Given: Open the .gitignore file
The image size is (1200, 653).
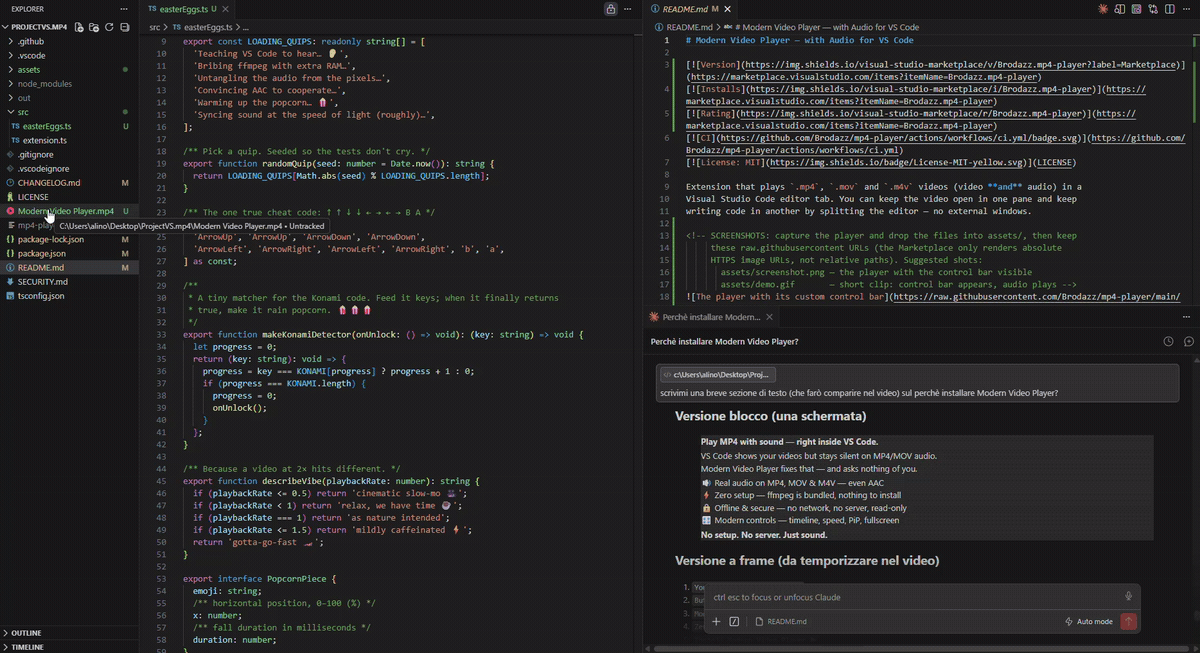Looking at the screenshot, I should point(69,154).
